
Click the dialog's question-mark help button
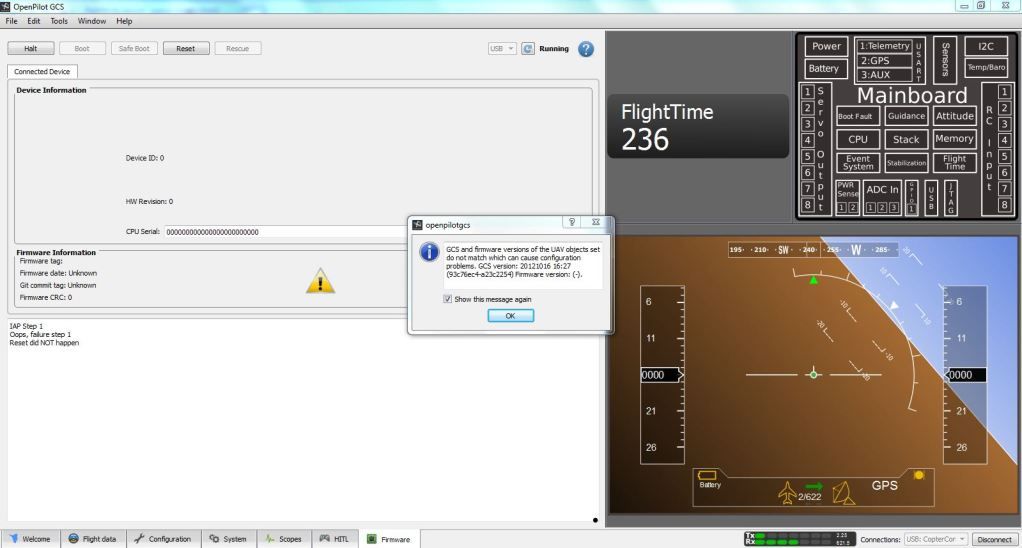tap(572, 222)
